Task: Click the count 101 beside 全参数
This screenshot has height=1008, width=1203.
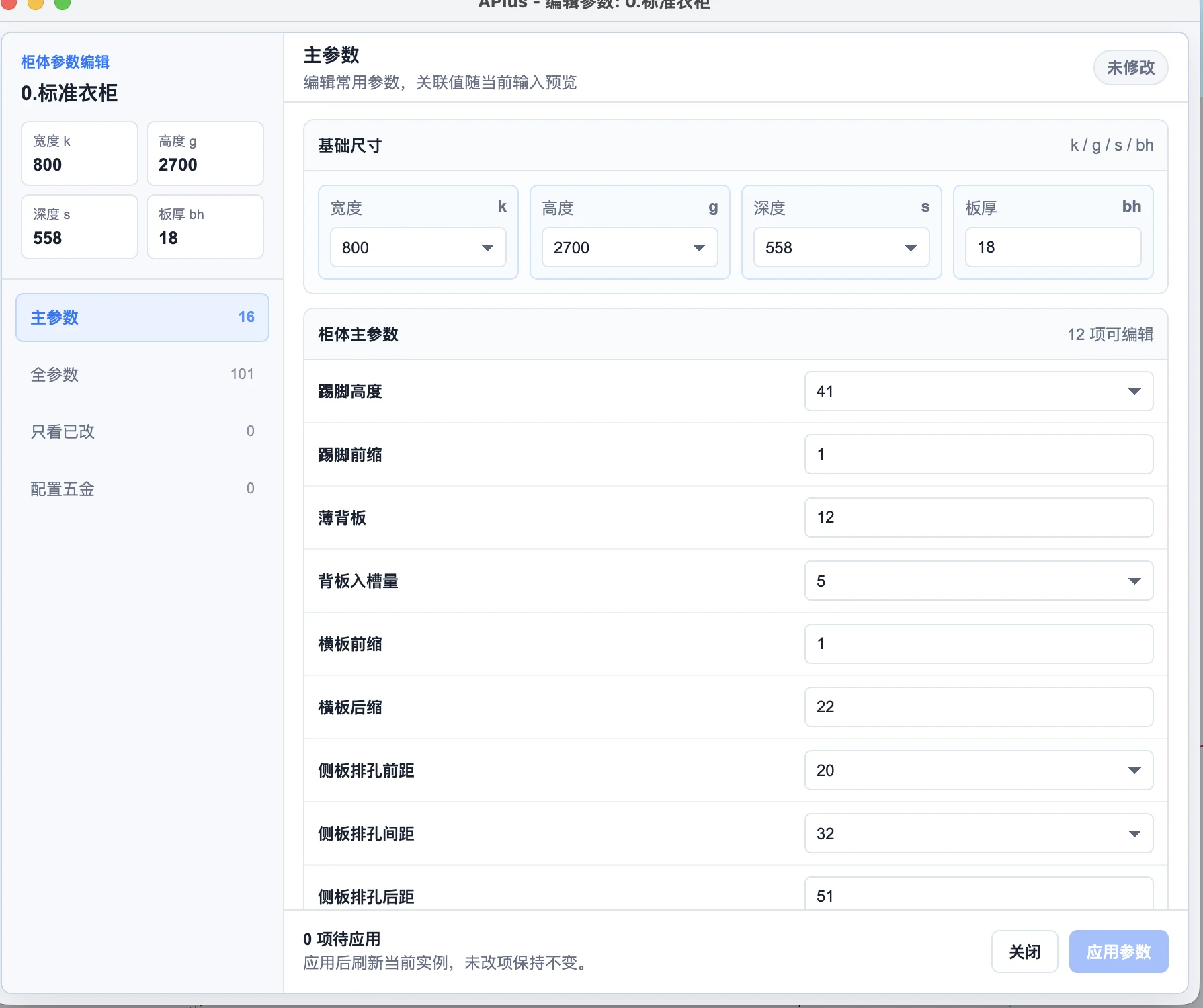Action: click(242, 374)
